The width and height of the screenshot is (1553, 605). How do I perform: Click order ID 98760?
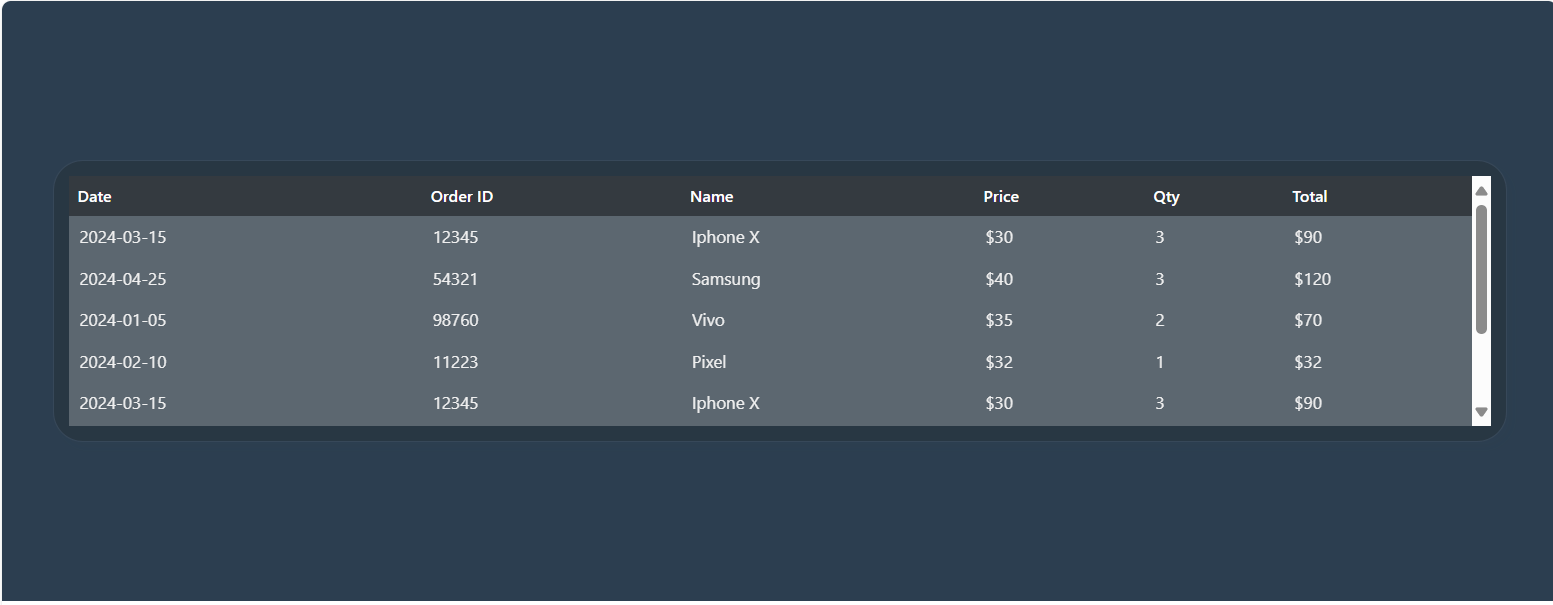coord(455,320)
